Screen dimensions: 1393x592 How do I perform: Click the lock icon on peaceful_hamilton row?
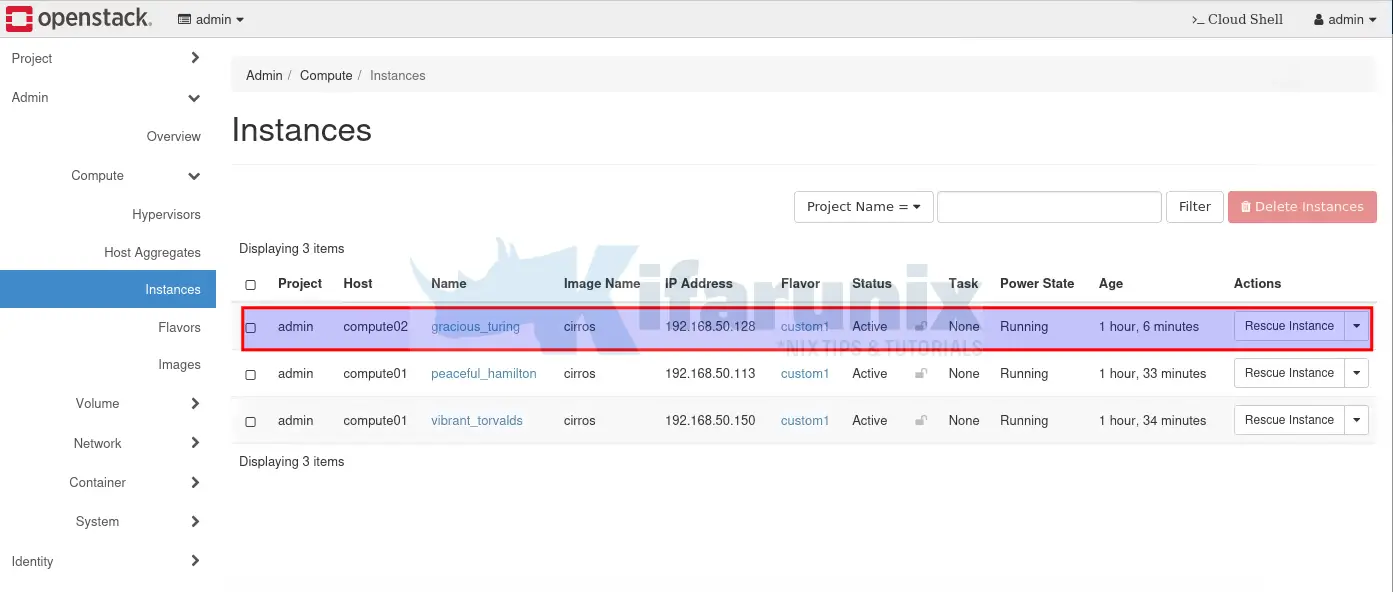click(x=920, y=373)
